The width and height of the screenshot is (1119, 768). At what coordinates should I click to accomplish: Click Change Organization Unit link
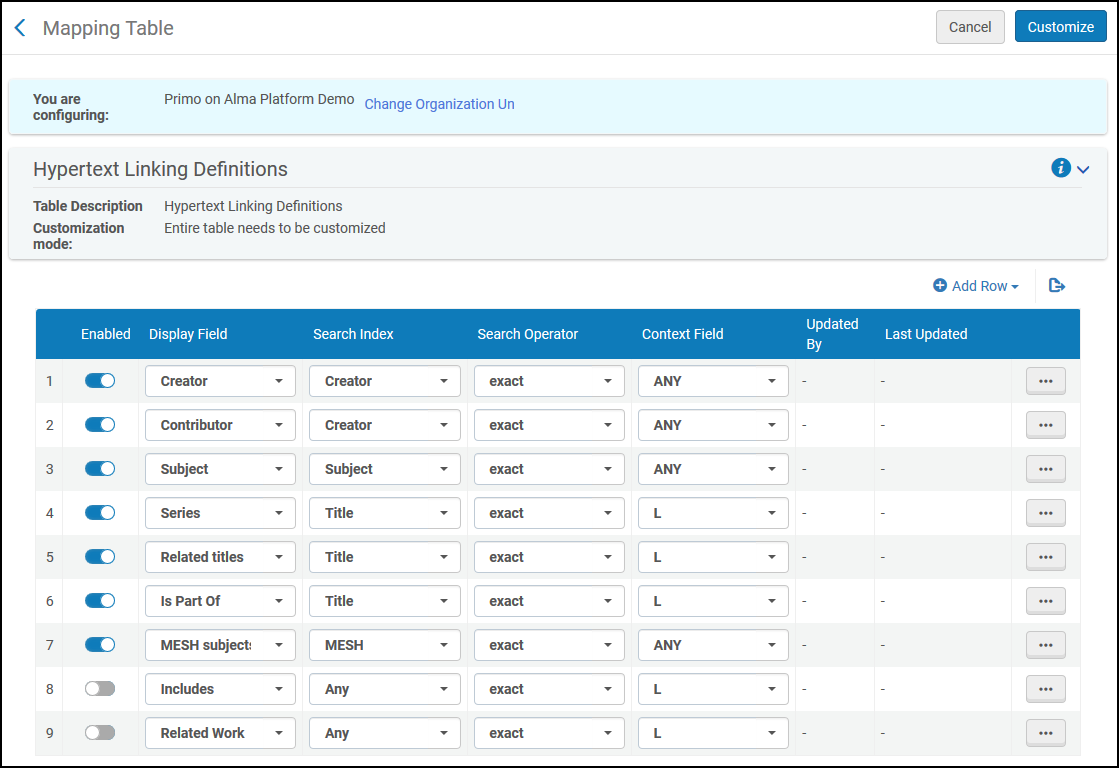(x=439, y=104)
